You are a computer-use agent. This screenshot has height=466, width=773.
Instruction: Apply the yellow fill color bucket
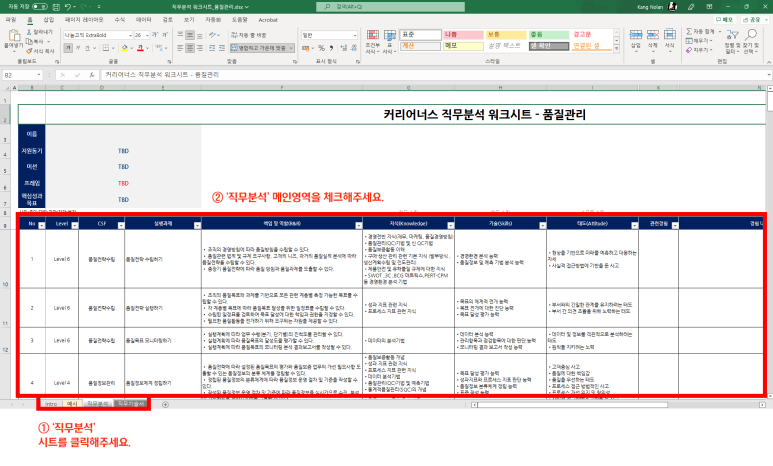(124, 48)
